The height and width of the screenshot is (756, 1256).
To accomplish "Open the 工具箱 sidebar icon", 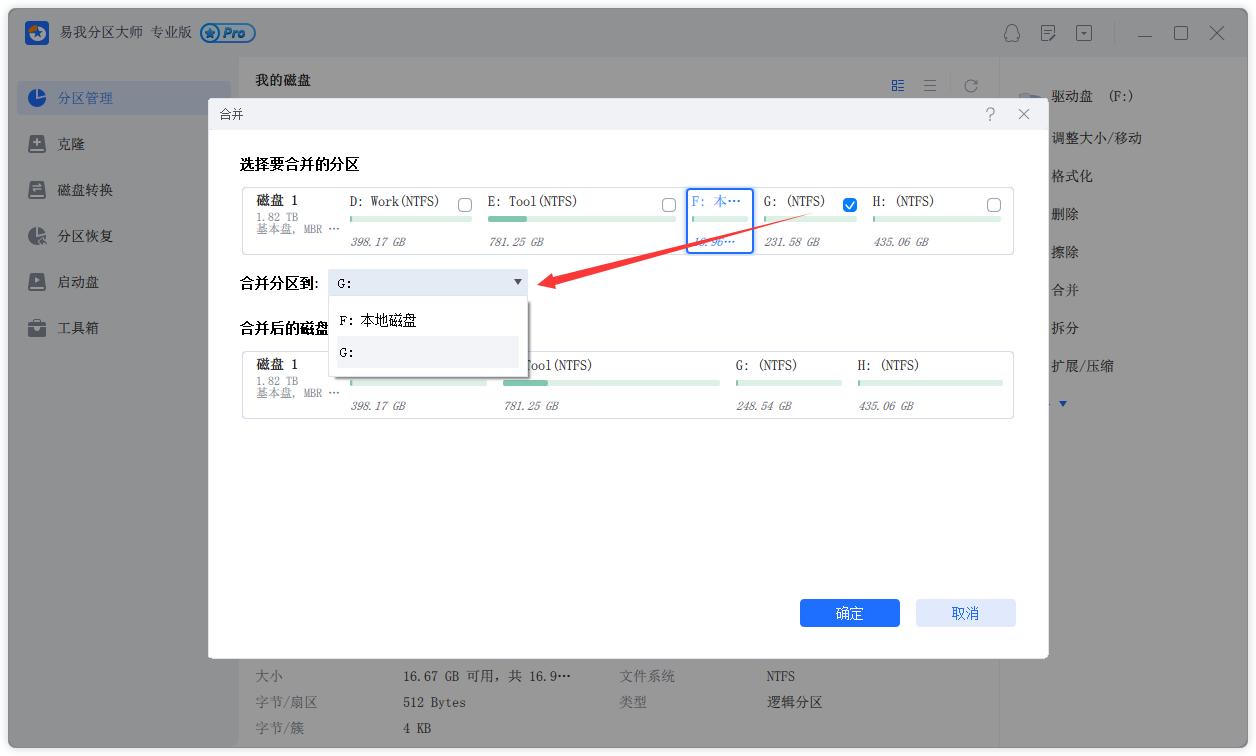I will pos(78,327).
